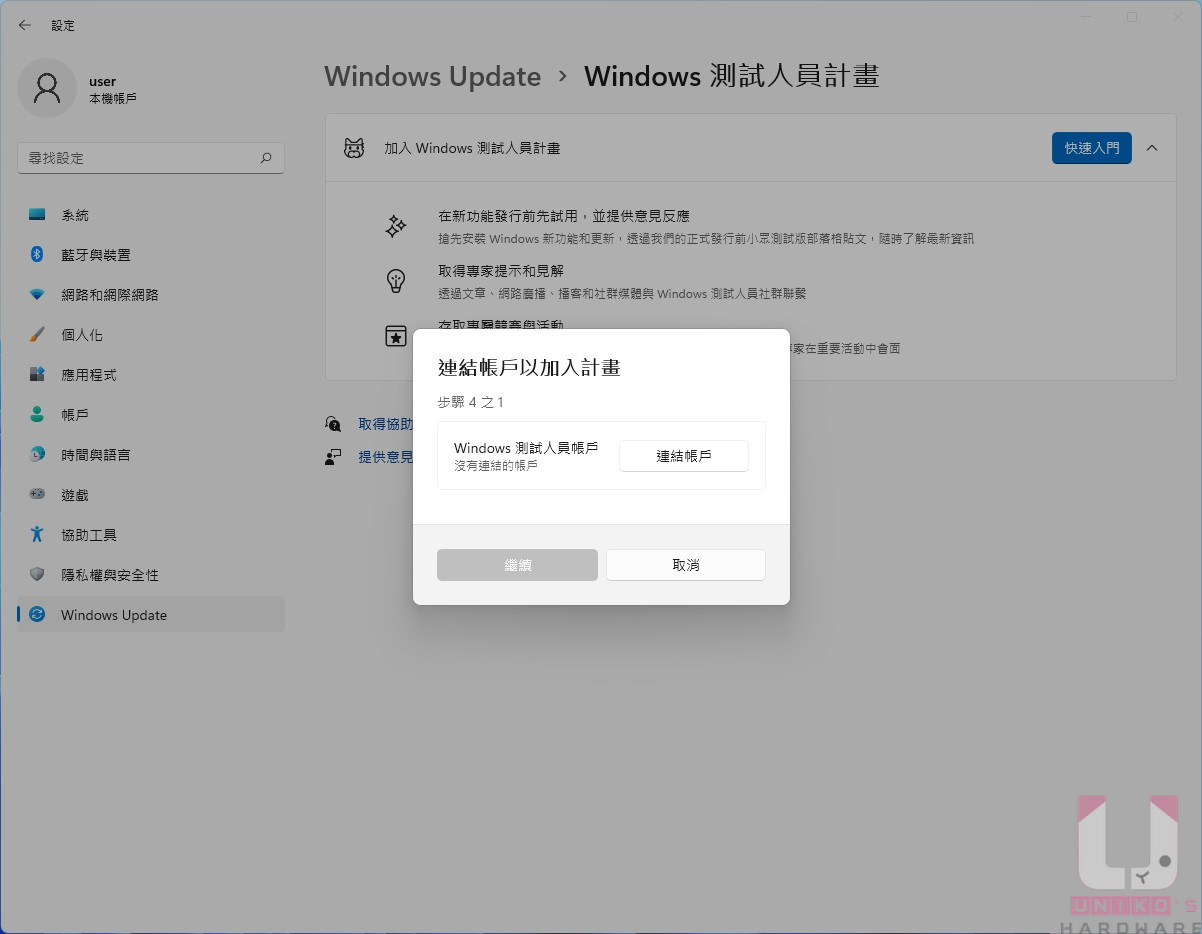Screen dimensions: 1202x934
Task: Click the page heading Windows 測試人員計畫
Action: (732, 77)
